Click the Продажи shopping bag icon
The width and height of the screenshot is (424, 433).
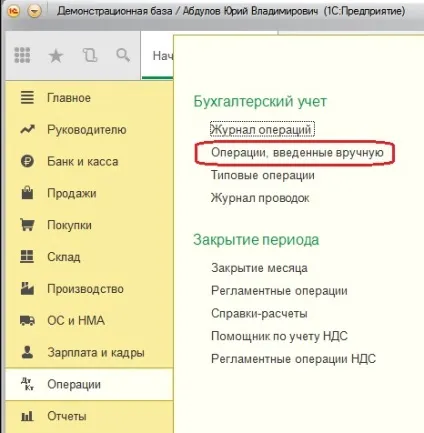coord(27,193)
